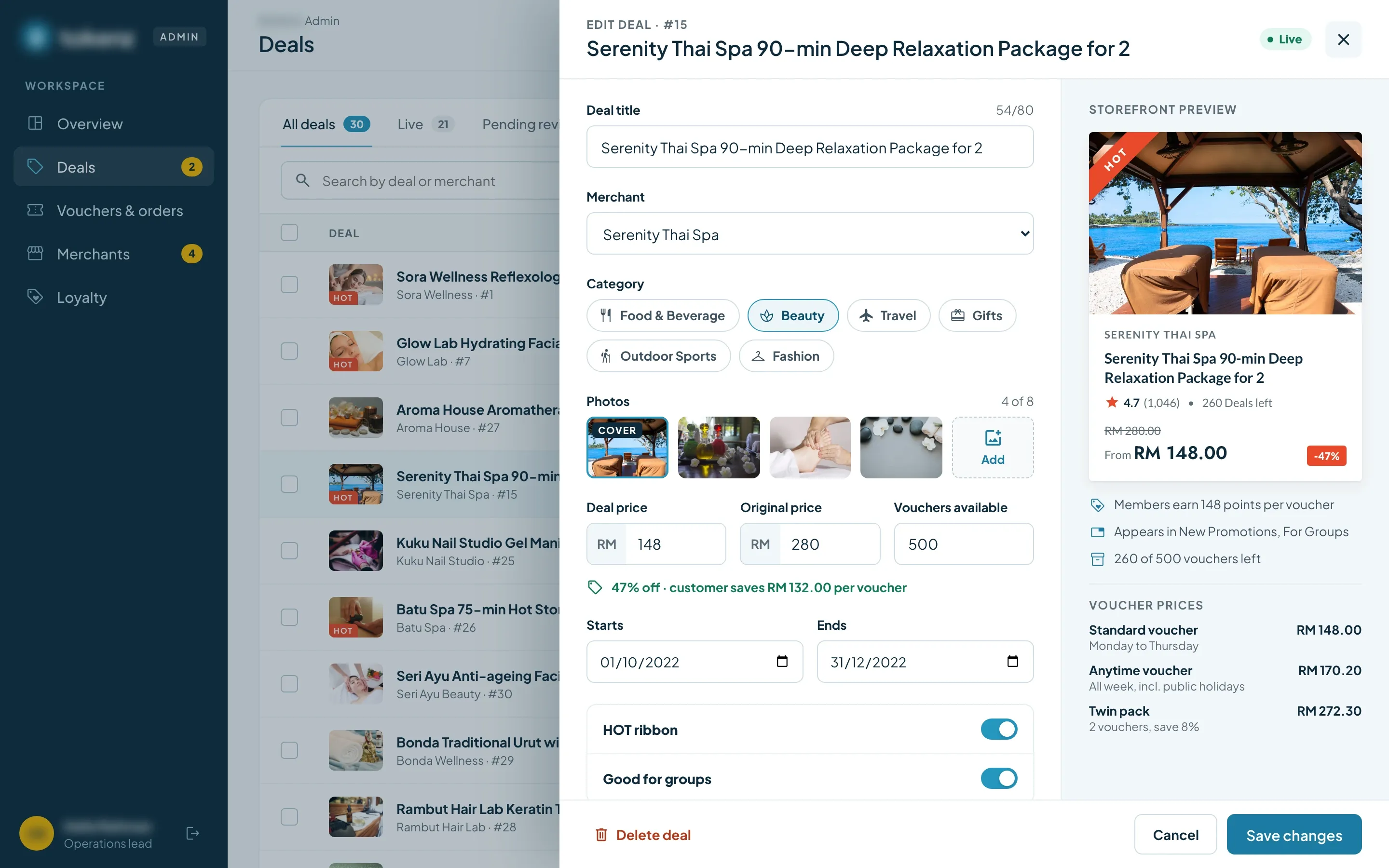Open the Aroma House deal row
The height and width of the screenshot is (868, 1389).
(410, 417)
